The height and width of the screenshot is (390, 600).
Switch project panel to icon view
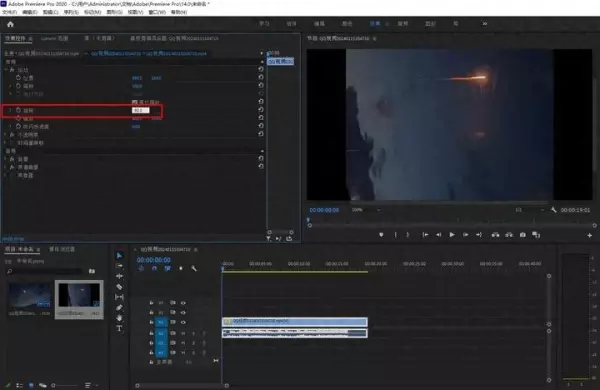[31, 385]
